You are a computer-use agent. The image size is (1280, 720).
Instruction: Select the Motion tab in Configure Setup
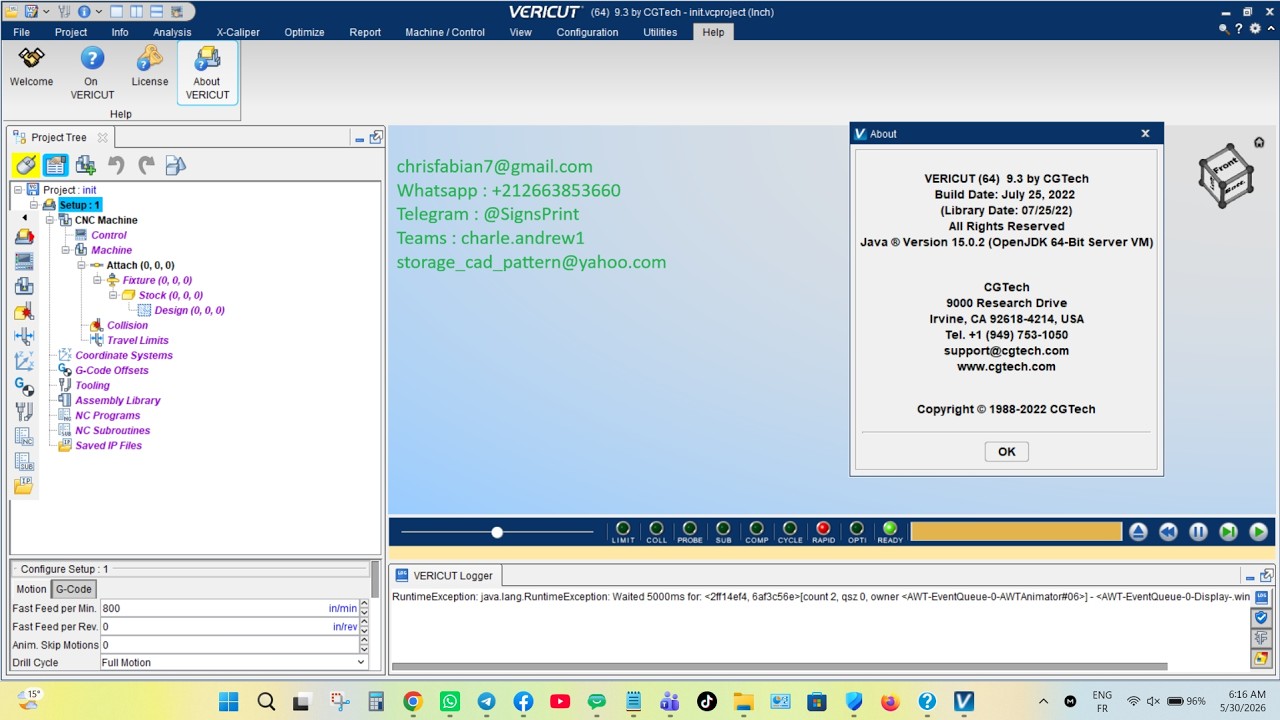point(31,589)
